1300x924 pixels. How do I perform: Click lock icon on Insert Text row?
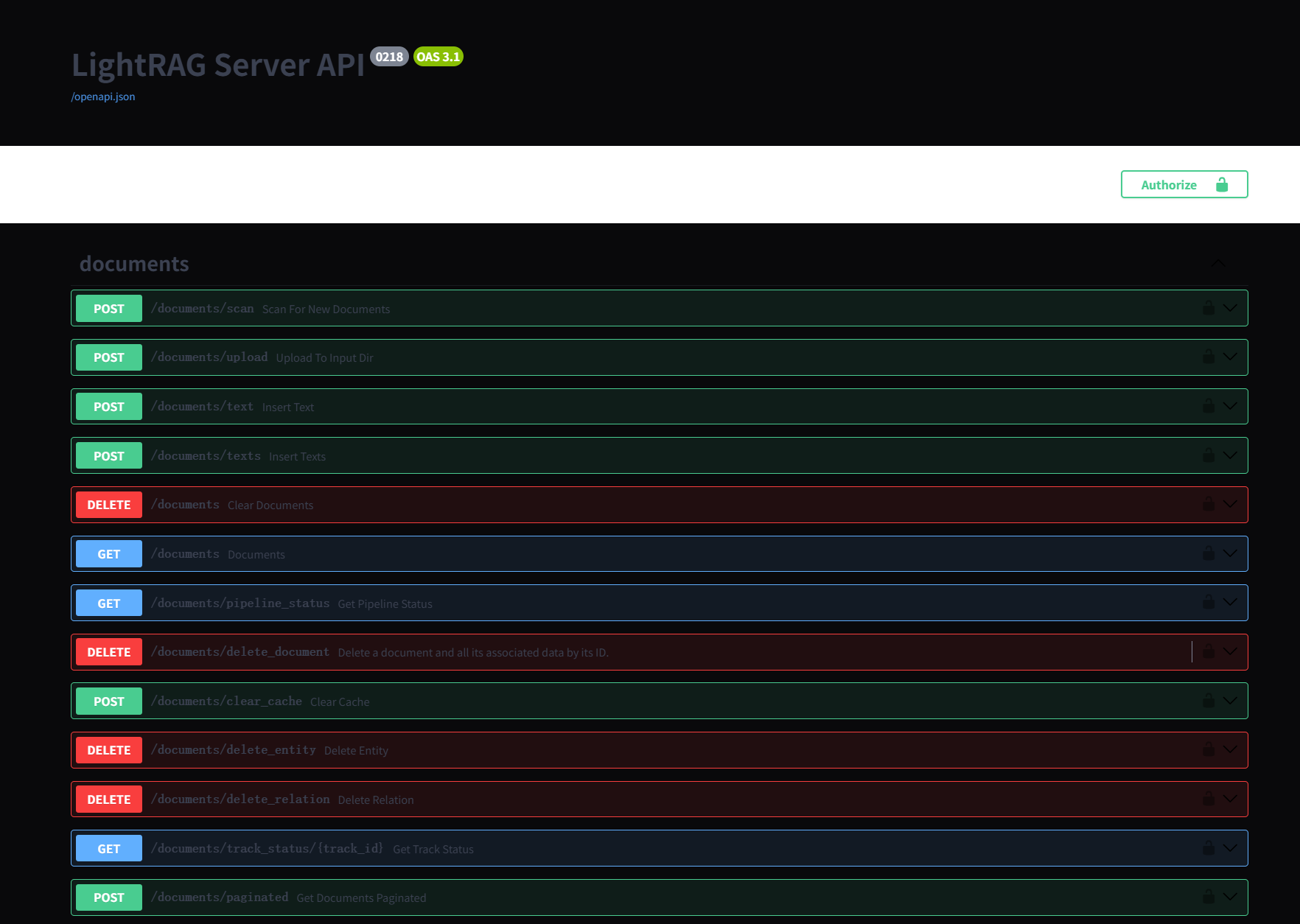1209,406
